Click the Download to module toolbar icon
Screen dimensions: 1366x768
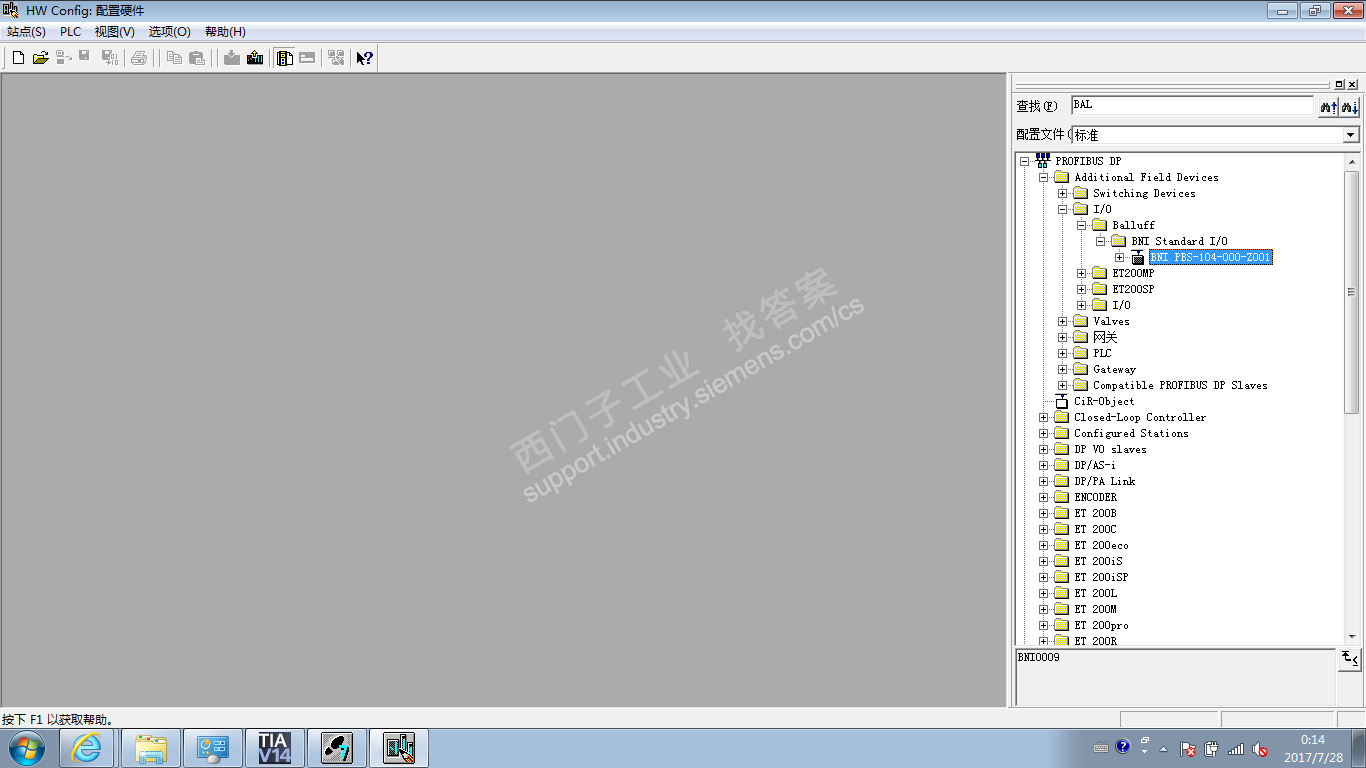(232, 58)
